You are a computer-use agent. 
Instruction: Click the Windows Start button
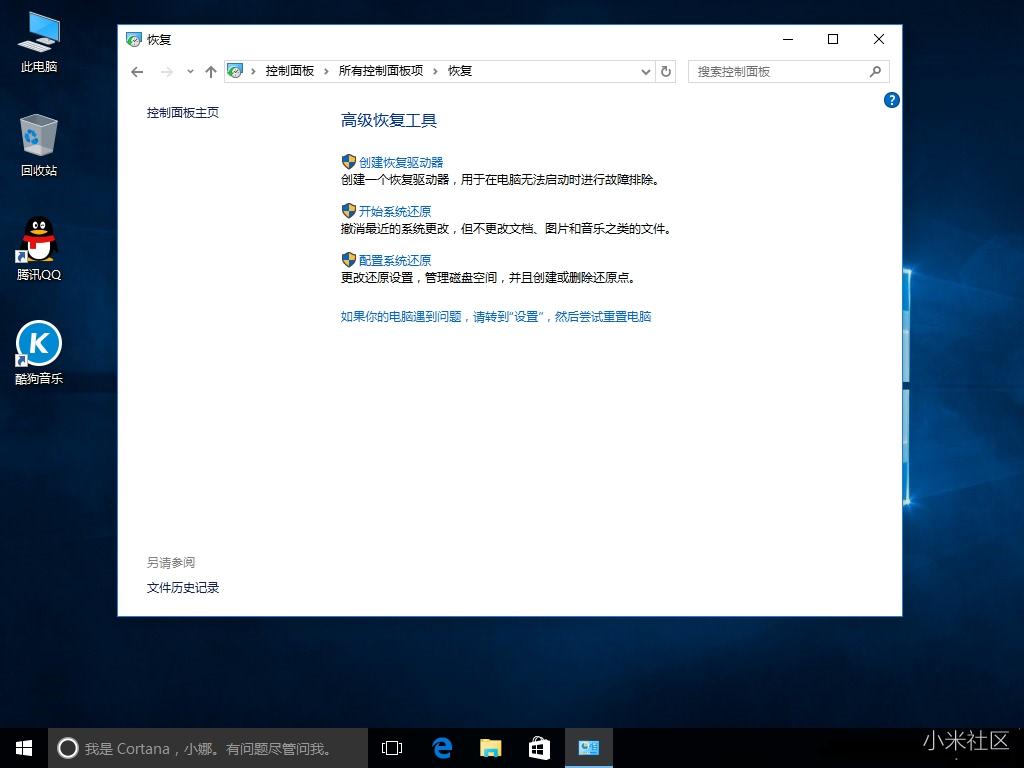point(23,747)
